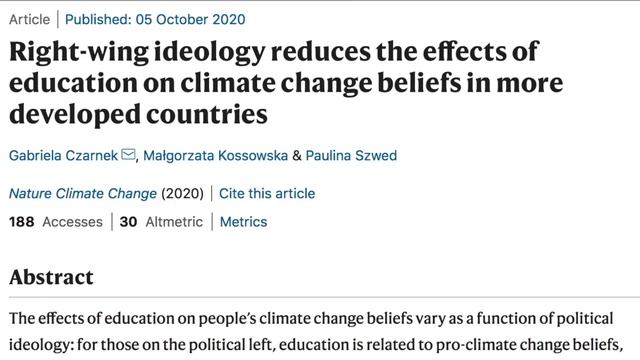Click the 'Accesses' label text
640x360 pixels.
pyautogui.click(x=73, y=222)
